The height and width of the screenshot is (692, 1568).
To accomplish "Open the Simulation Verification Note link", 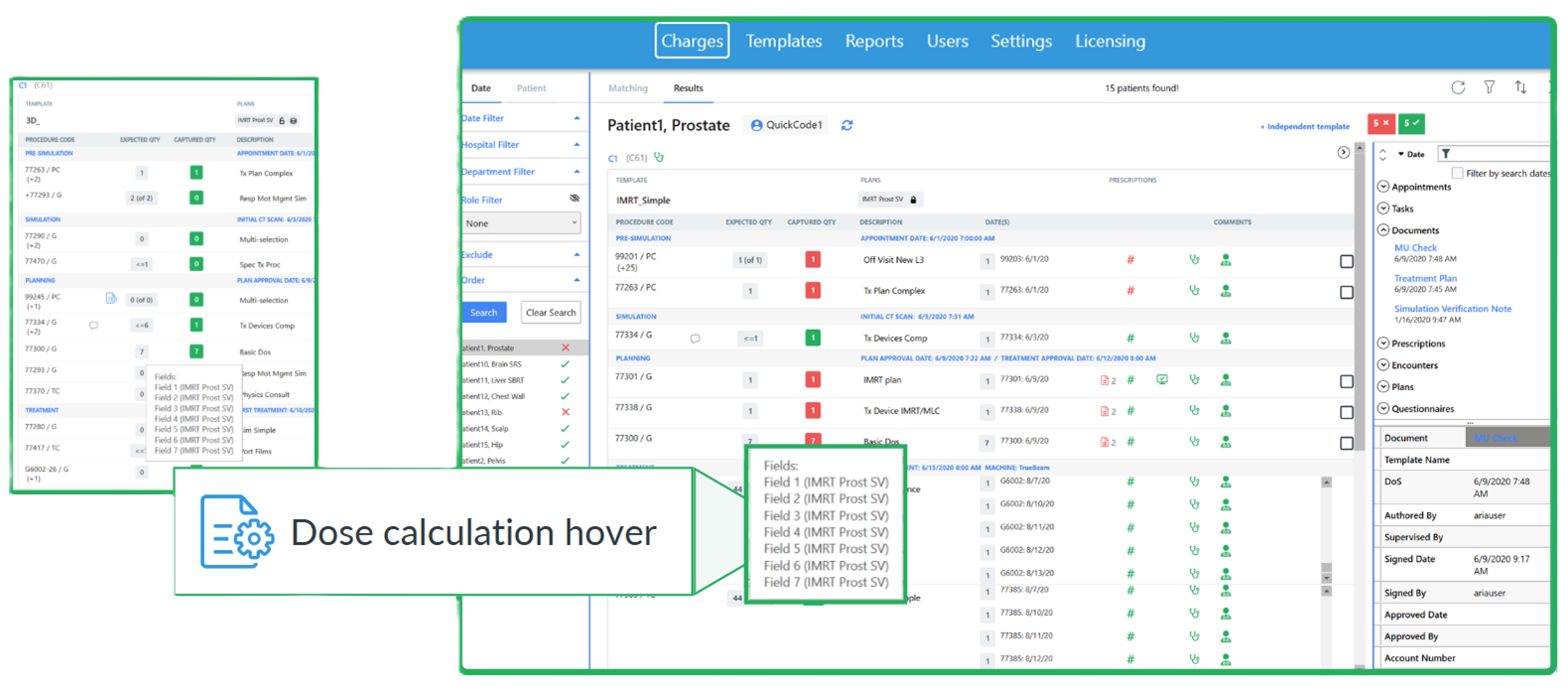I will [1453, 309].
